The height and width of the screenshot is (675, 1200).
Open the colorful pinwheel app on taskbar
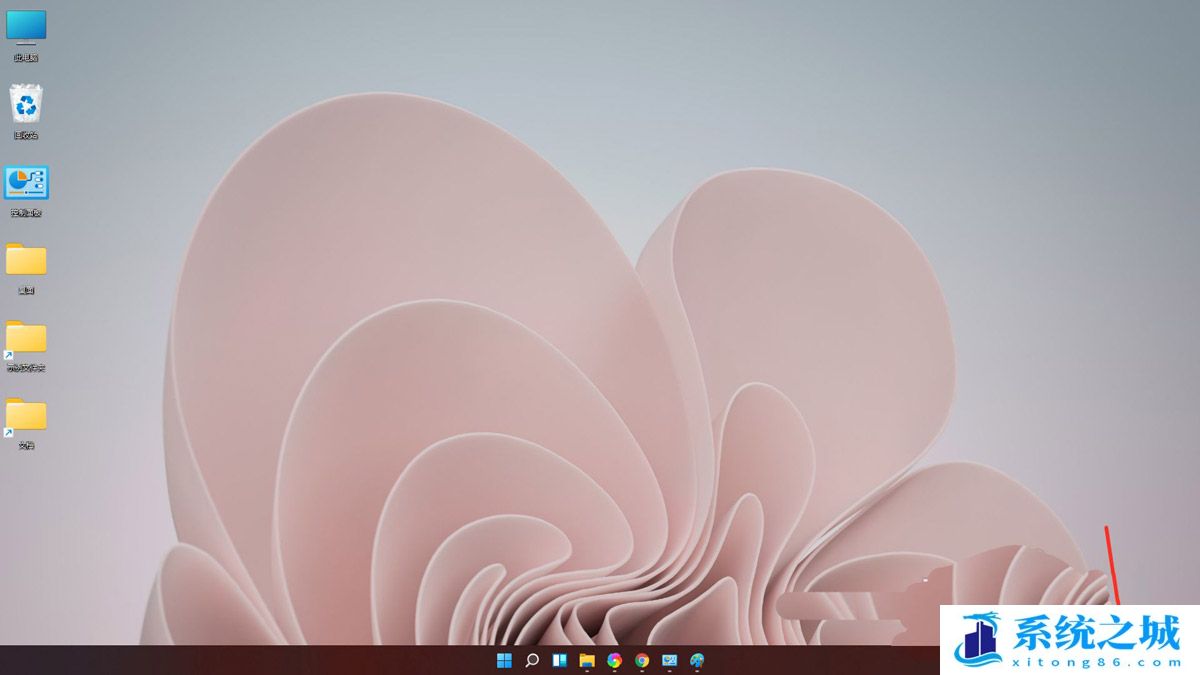point(614,660)
